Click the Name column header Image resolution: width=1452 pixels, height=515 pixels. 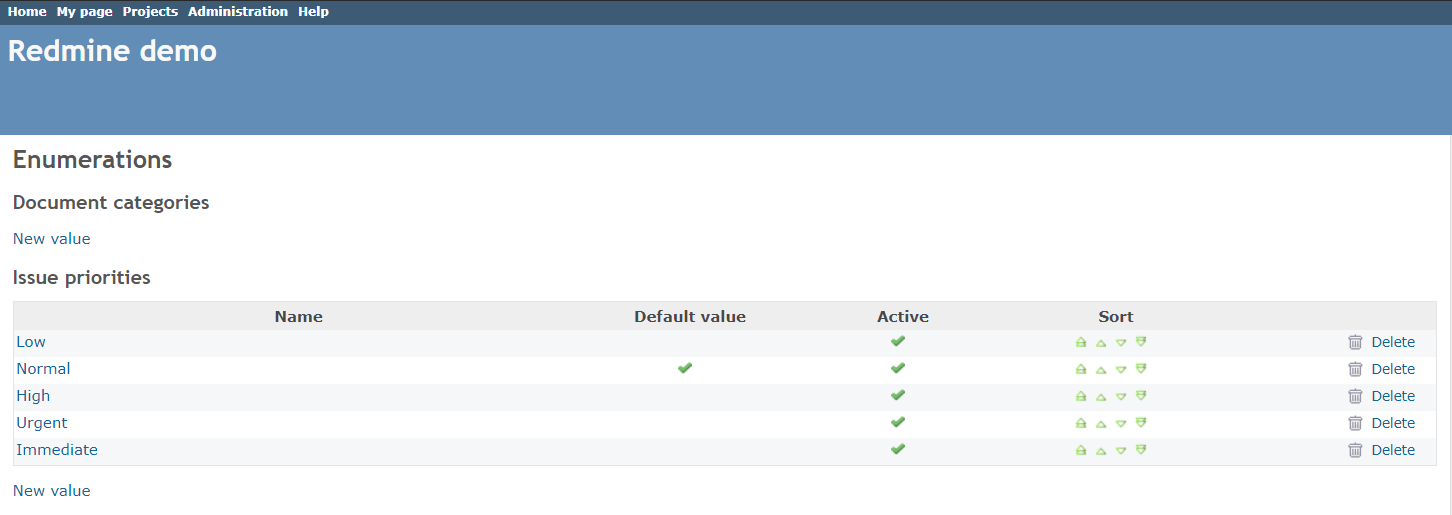click(x=299, y=317)
